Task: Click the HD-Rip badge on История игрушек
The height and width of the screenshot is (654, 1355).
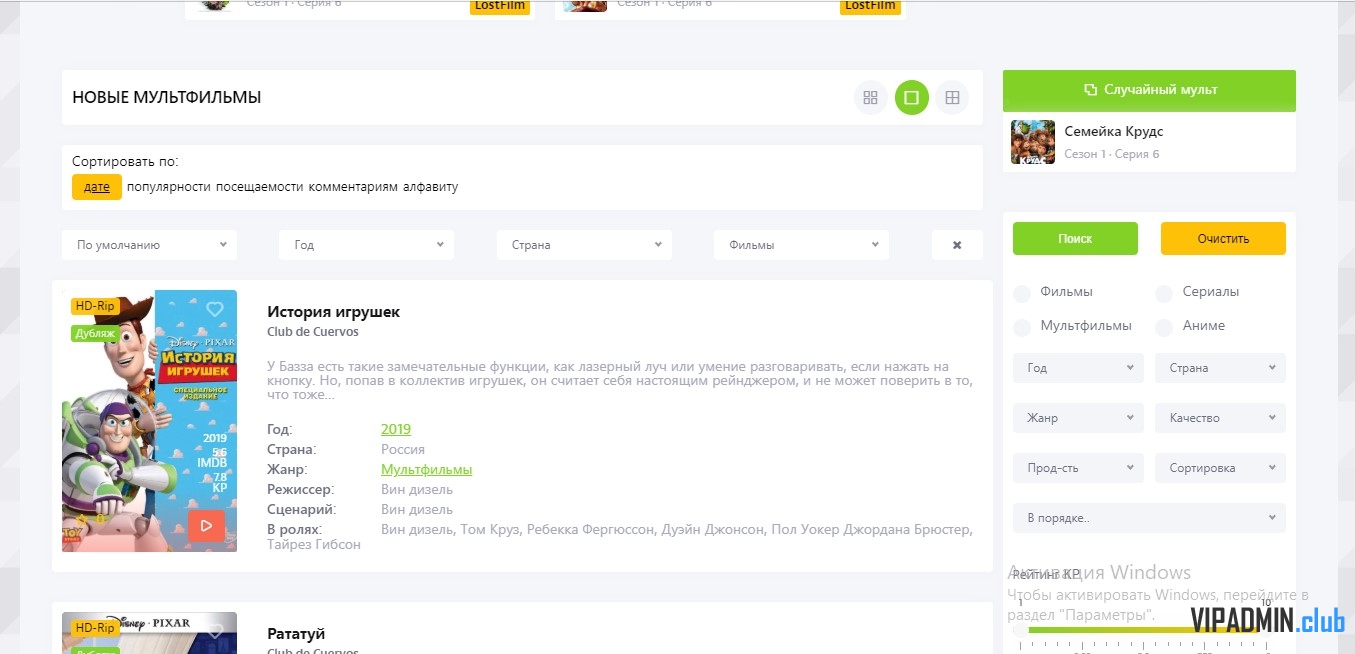Action: tap(94, 306)
